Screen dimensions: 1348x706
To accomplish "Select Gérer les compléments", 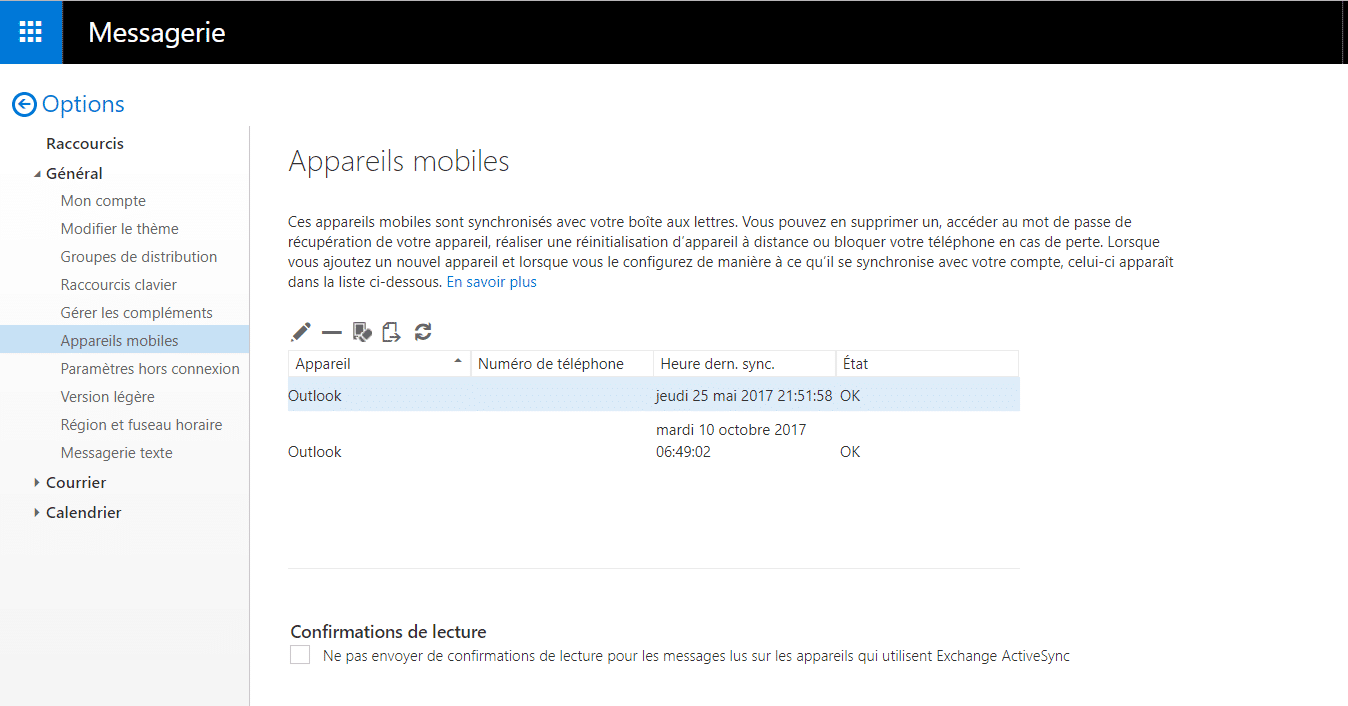I will click(137, 313).
